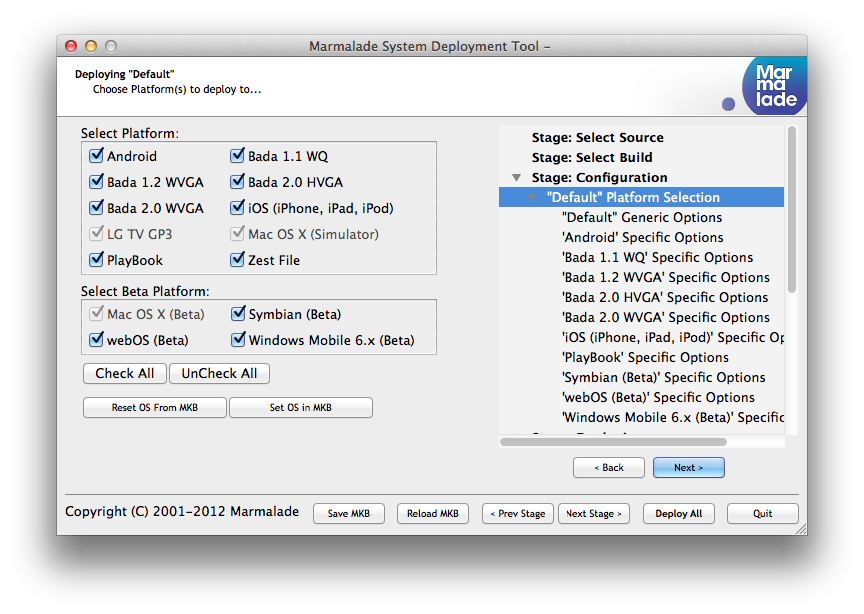Toggle the PlayBook platform checkbox
864x614 pixels.
pyautogui.click(x=97, y=260)
